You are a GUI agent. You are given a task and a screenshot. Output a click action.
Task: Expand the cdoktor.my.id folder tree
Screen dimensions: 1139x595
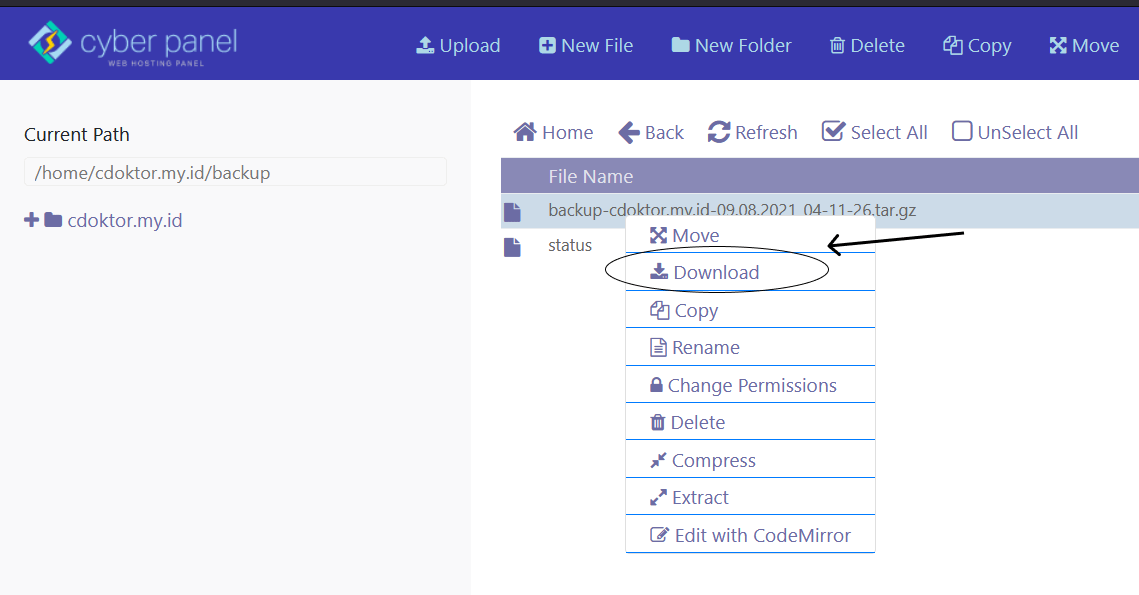[x=31, y=220]
